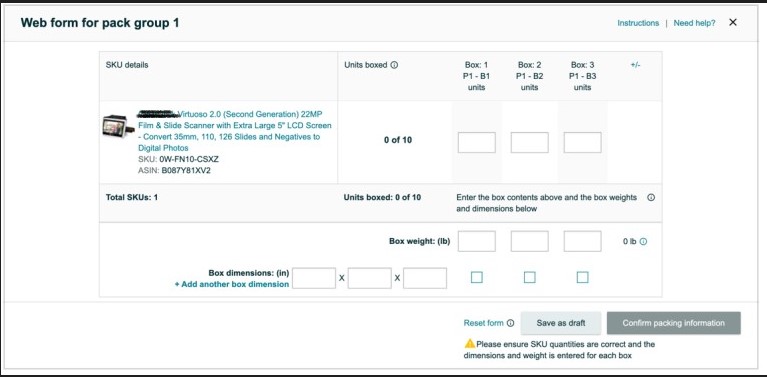767x377 pixels.
Task: Click the 'Total SKUs: 1' text
Action: tap(132, 198)
